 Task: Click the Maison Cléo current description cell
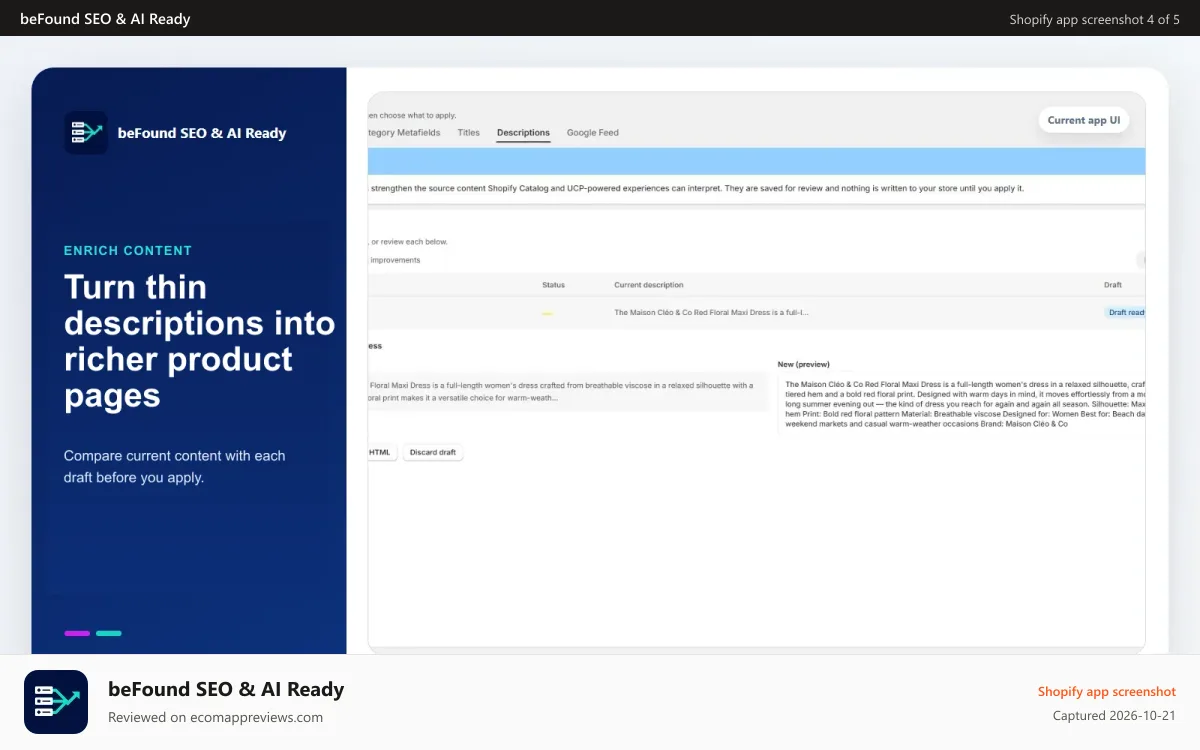tap(711, 312)
